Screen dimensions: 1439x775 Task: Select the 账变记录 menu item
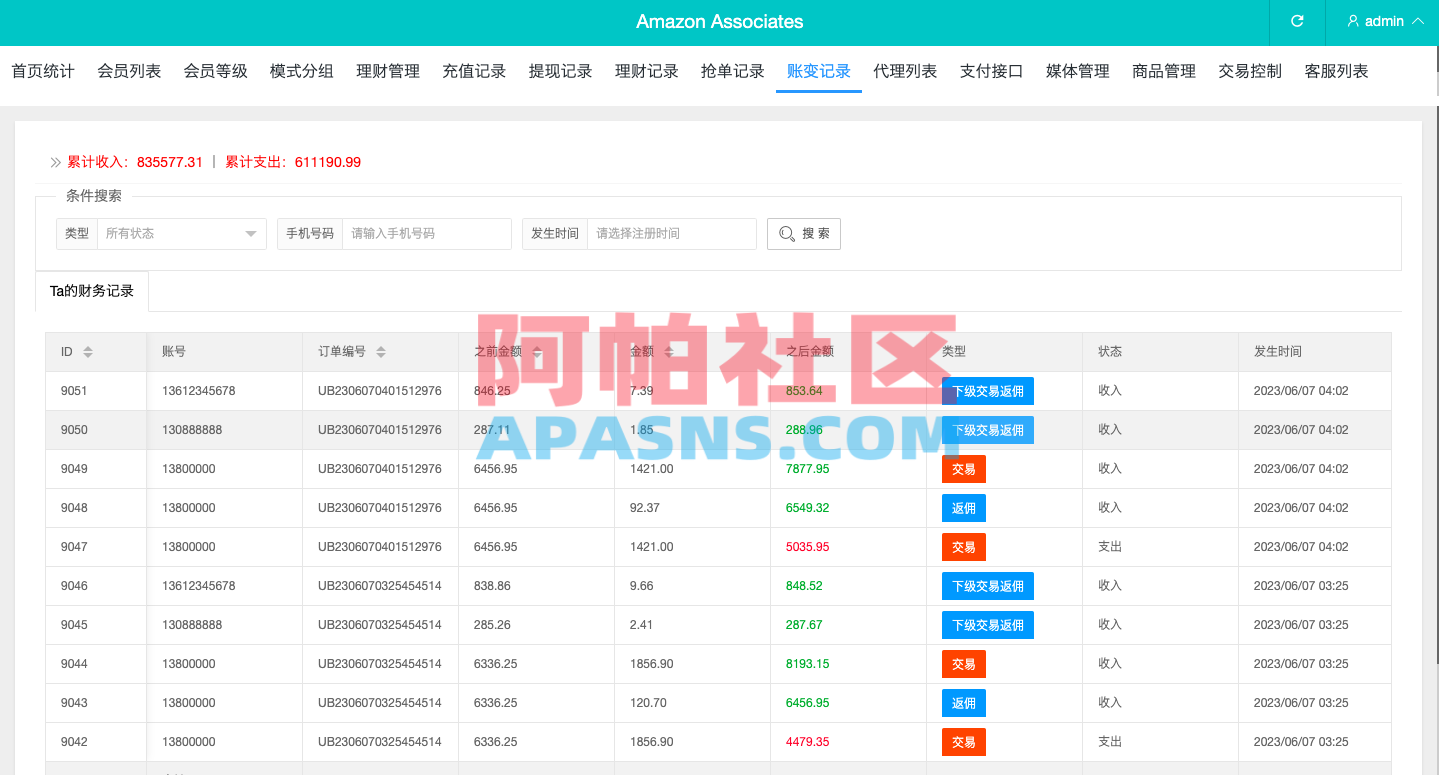tap(819, 71)
